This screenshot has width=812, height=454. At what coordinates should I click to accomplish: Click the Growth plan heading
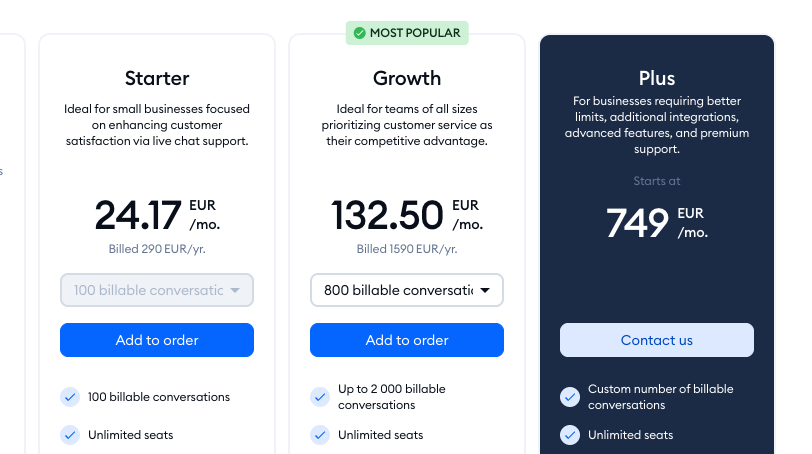coord(407,78)
